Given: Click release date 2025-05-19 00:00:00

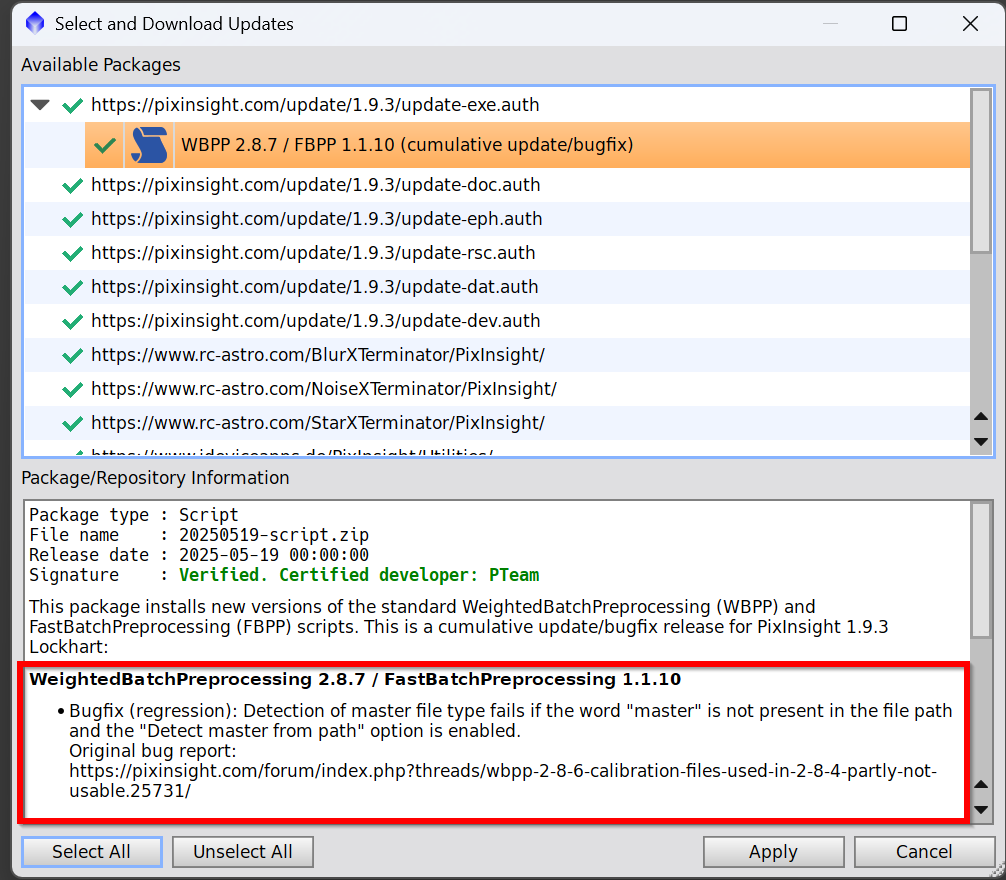Looking at the screenshot, I should [x=274, y=555].
